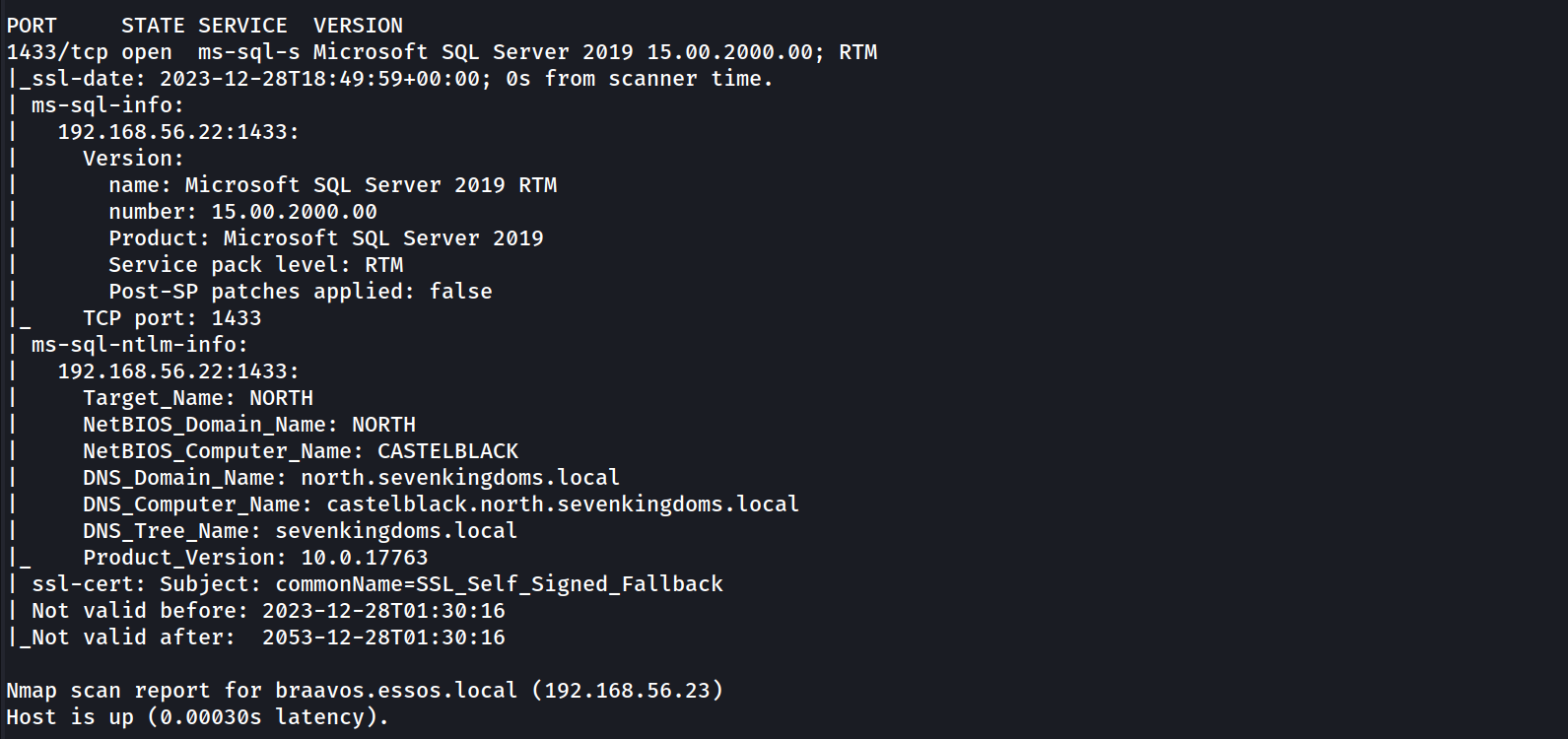Click the ms-sql-info script heading
This screenshot has width=1568, height=739.
click(x=107, y=105)
